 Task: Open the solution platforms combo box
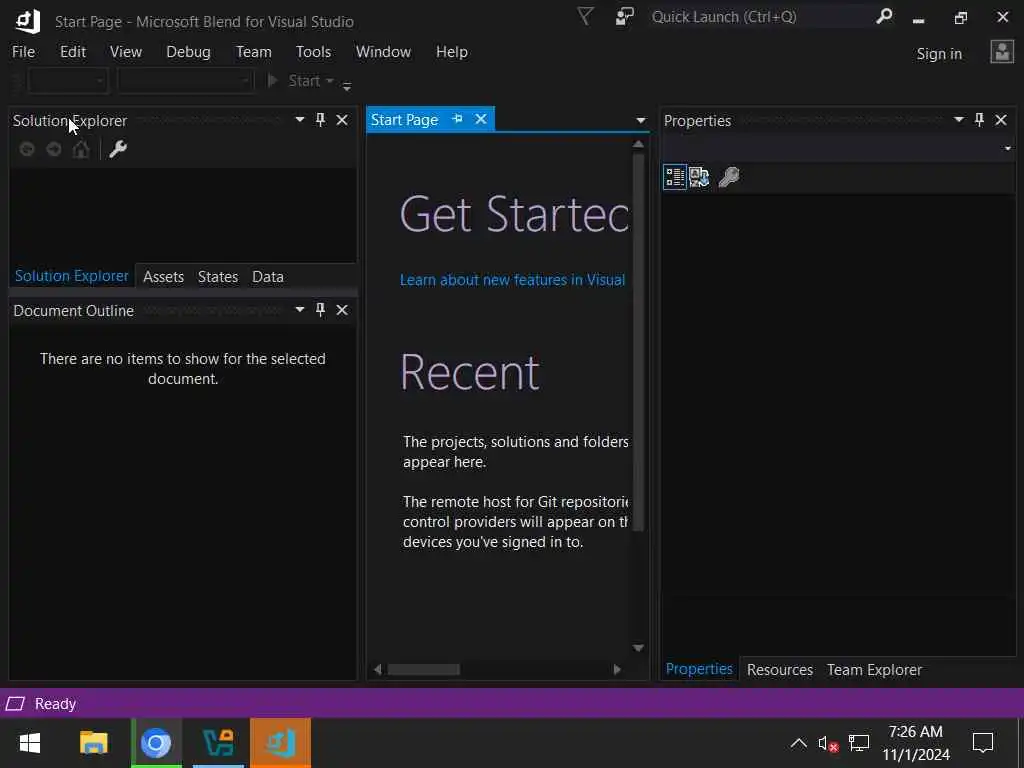[x=185, y=81]
